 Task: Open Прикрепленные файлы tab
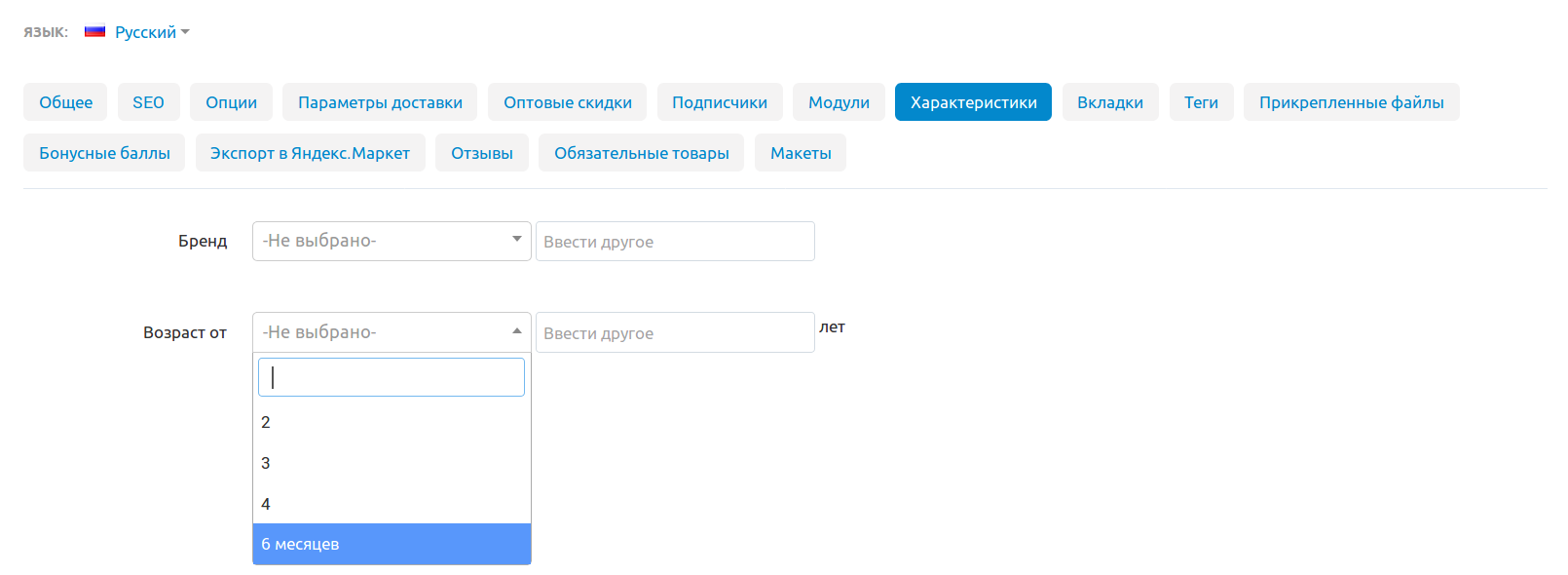point(1351,102)
